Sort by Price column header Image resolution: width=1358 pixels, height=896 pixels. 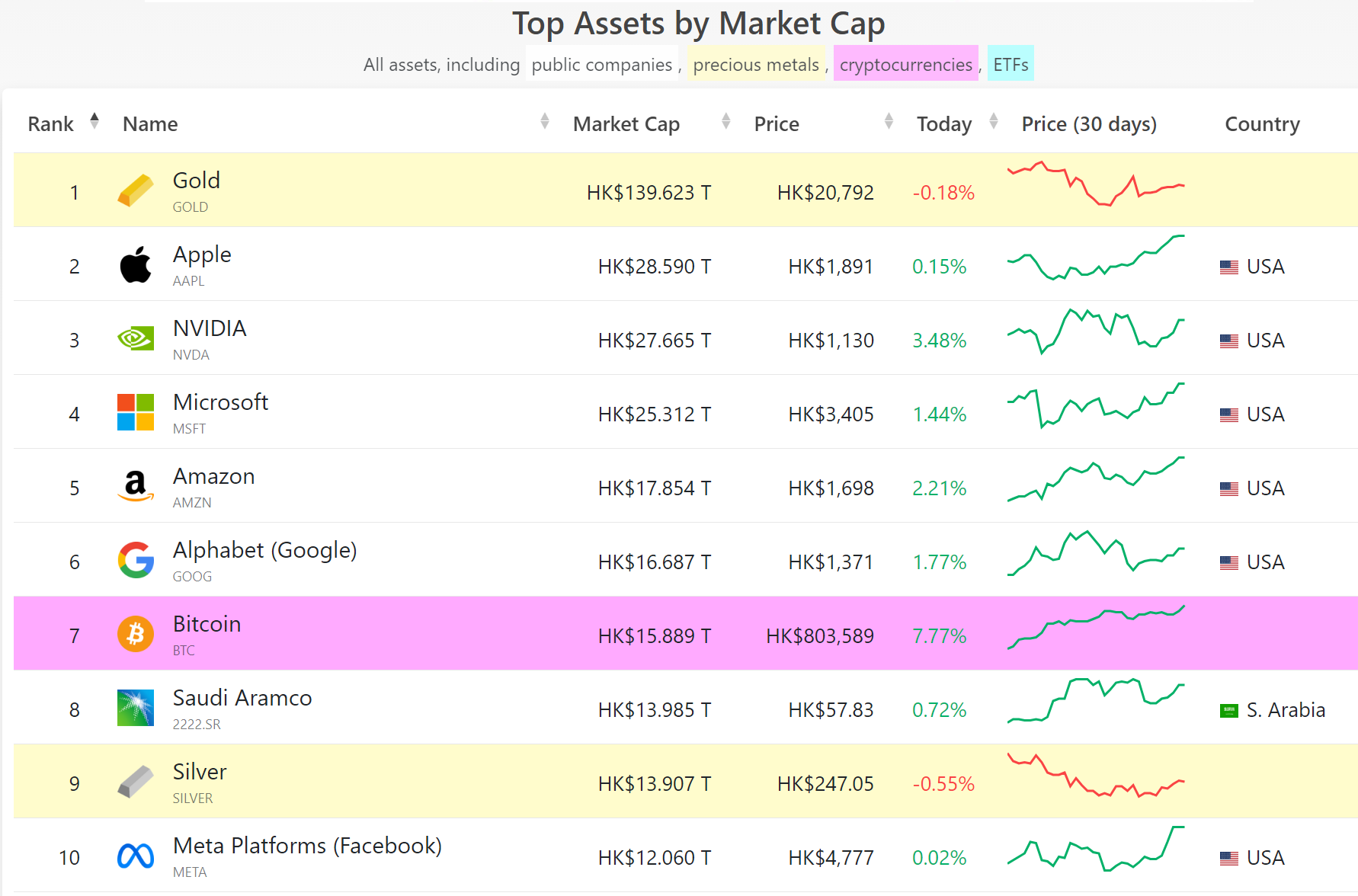coord(777,124)
